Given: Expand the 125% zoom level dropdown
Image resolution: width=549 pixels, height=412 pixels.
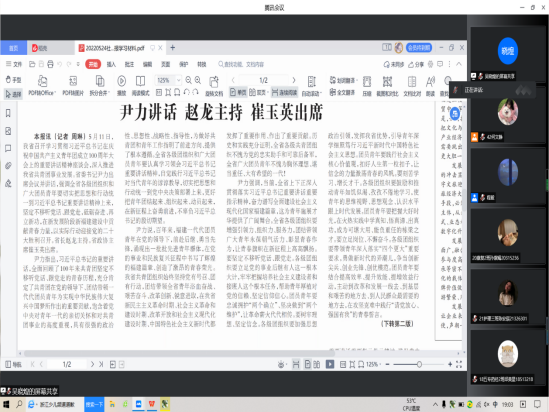Looking at the screenshot, I should [x=178, y=81].
